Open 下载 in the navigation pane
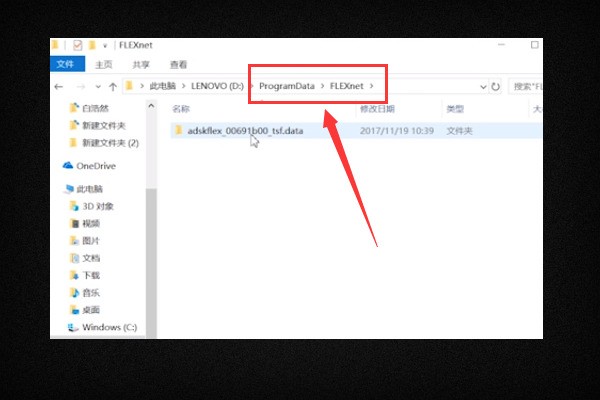 (x=91, y=276)
